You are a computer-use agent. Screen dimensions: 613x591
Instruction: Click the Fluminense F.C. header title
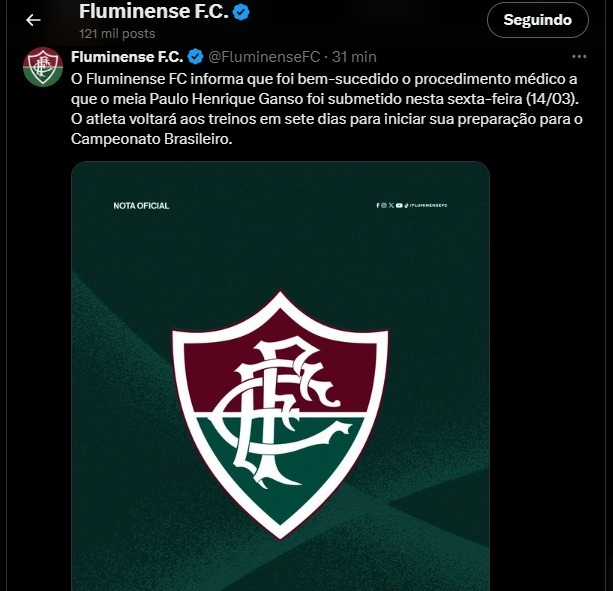point(154,11)
